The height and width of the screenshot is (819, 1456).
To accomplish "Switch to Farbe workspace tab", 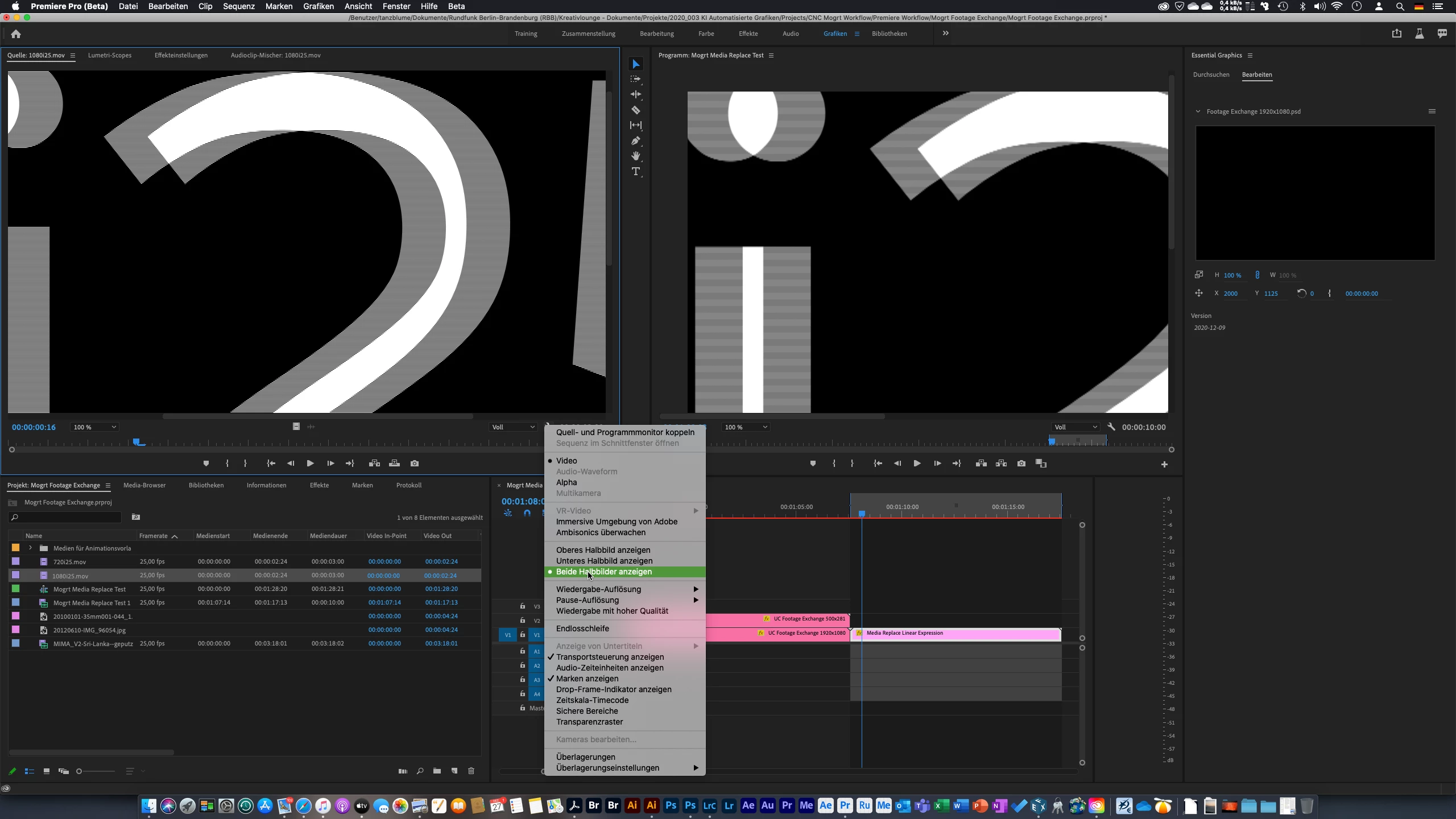I will pyautogui.click(x=706, y=34).
